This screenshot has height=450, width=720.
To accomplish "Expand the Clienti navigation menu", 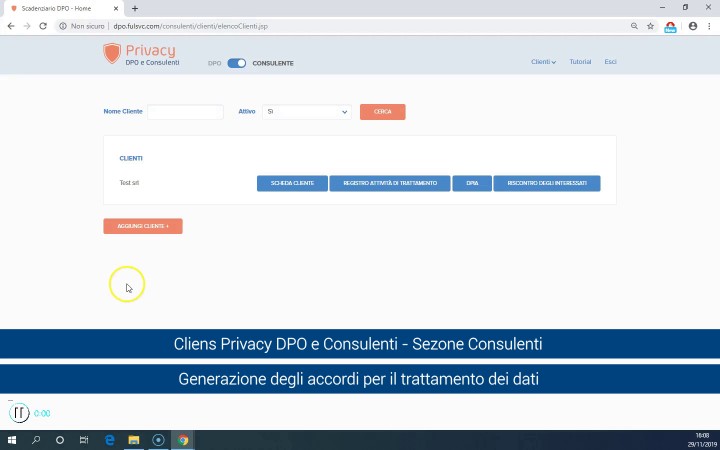I will tap(543, 62).
